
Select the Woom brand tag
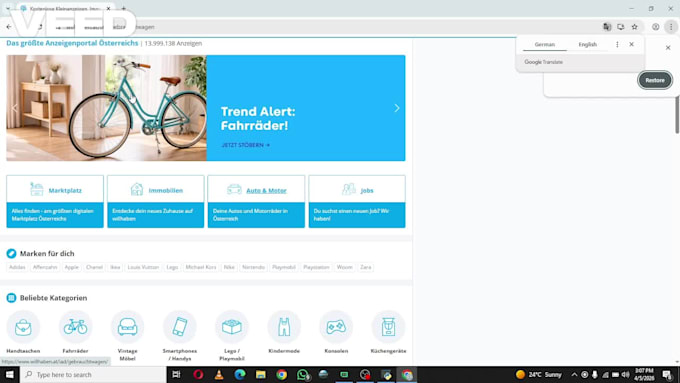click(x=345, y=267)
